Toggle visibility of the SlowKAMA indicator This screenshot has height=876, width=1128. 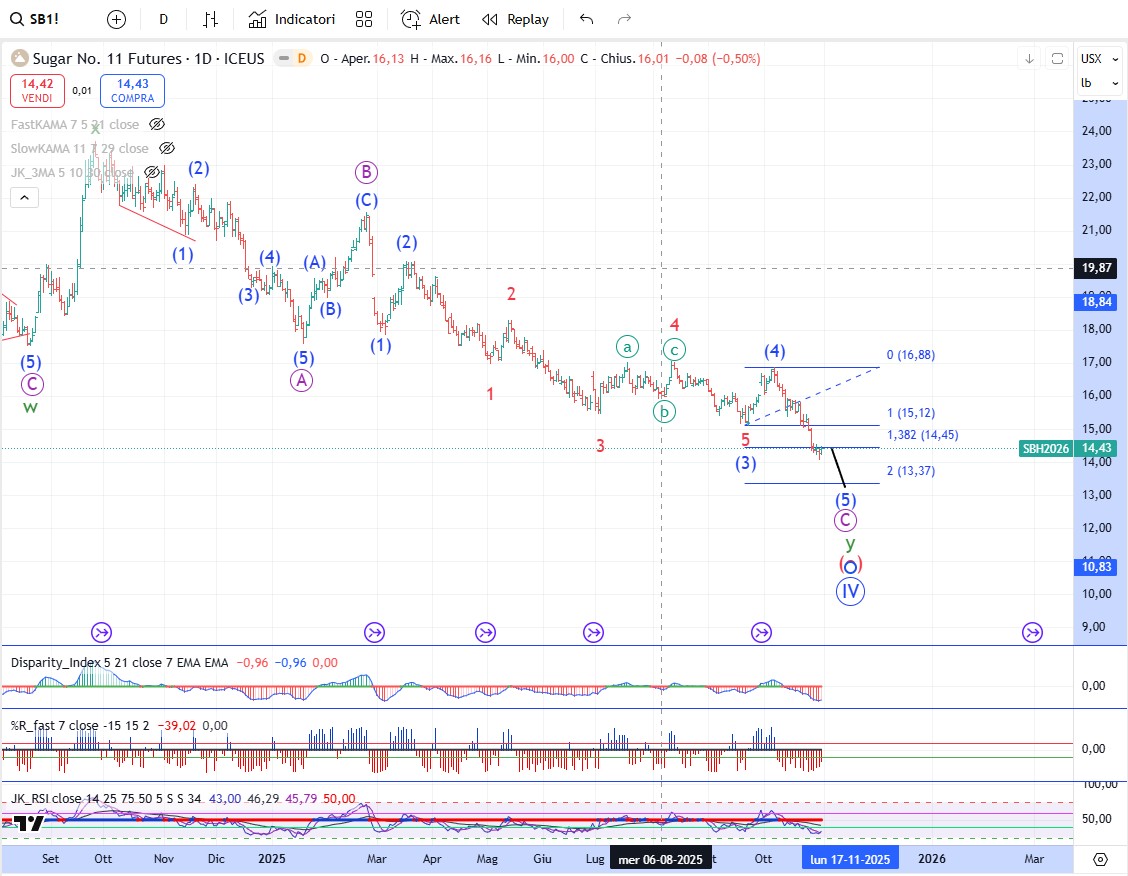167,148
